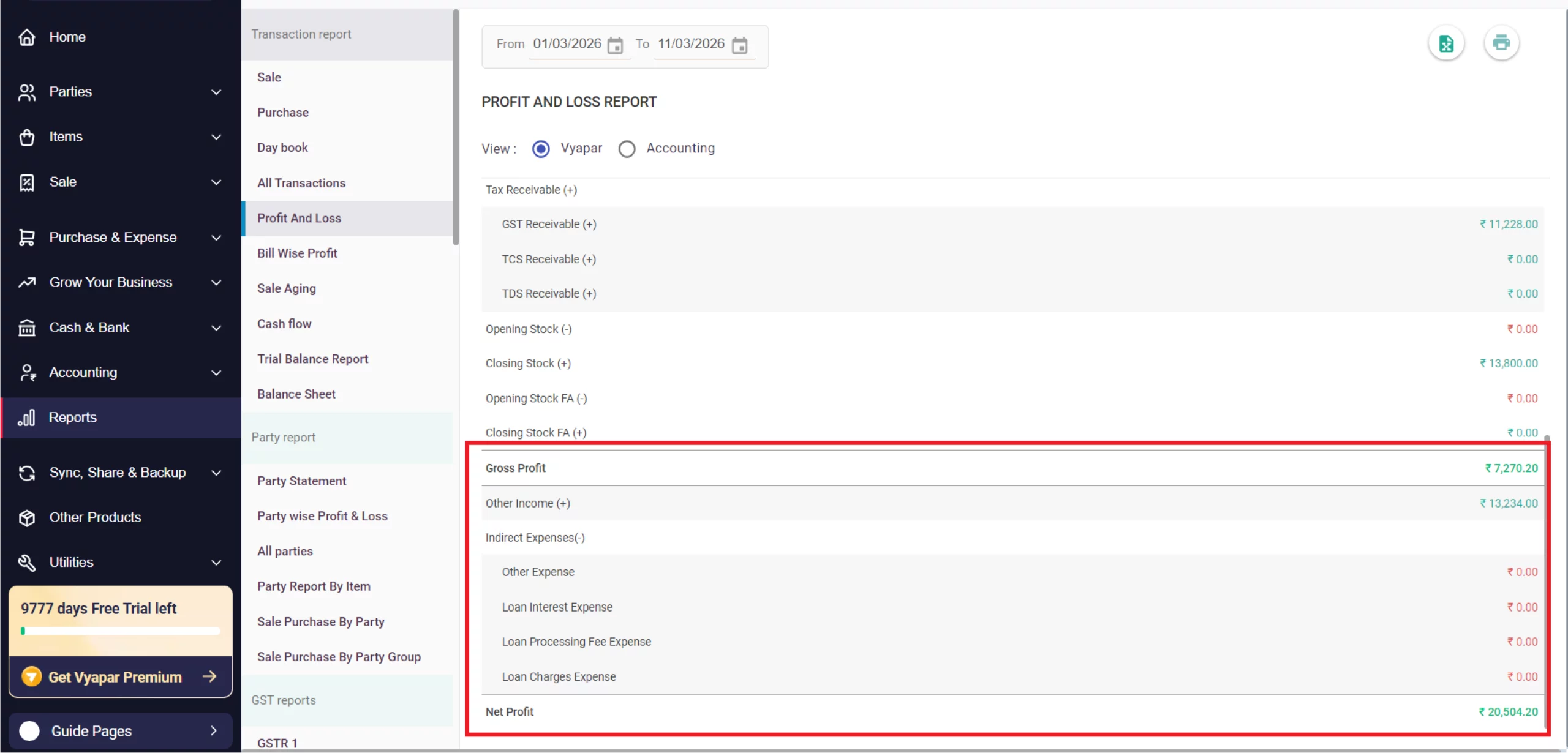Image resolution: width=1568 pixels, height=753 pixels.
Task: Open the To date calendar picker
Action: [740, 45]
